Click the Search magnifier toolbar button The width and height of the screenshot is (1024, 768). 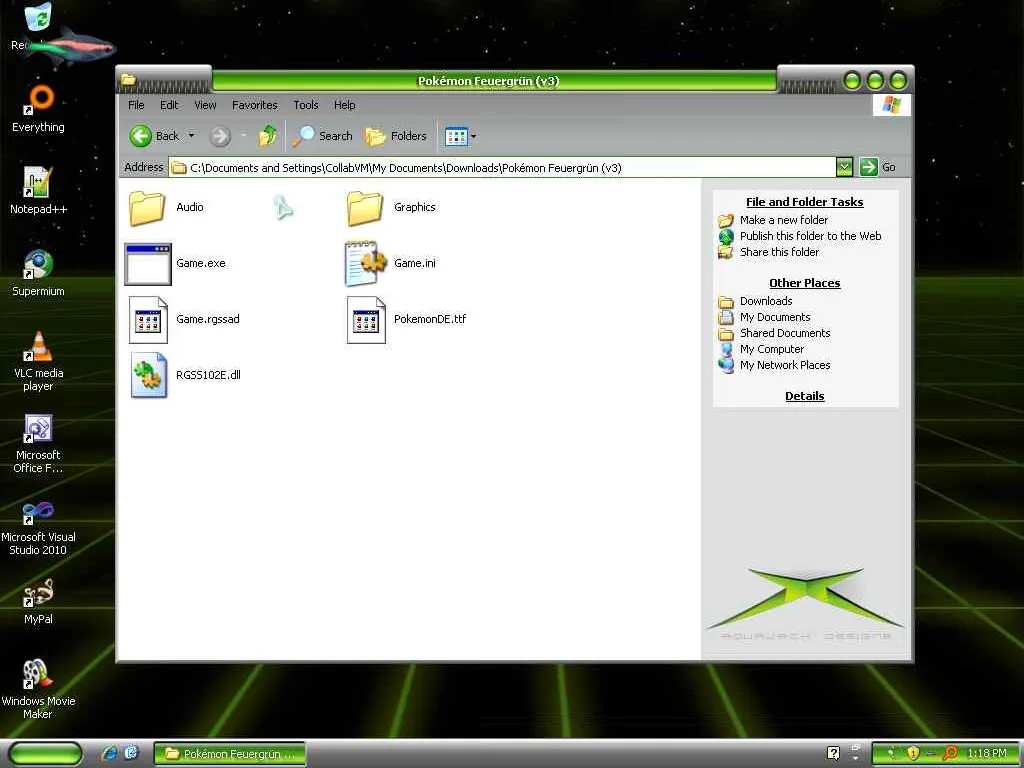click(x=323, y=136)
